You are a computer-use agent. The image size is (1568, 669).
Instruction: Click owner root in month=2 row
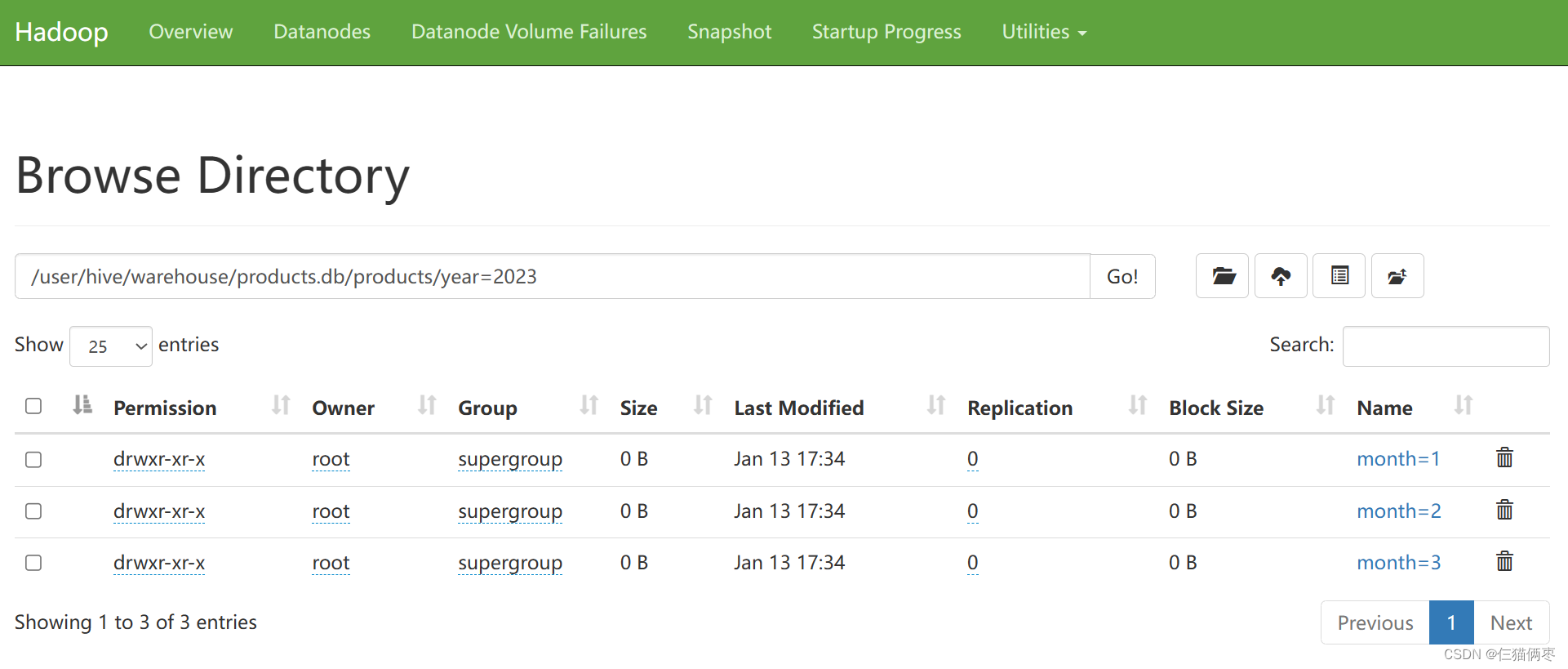coord(331,511)
